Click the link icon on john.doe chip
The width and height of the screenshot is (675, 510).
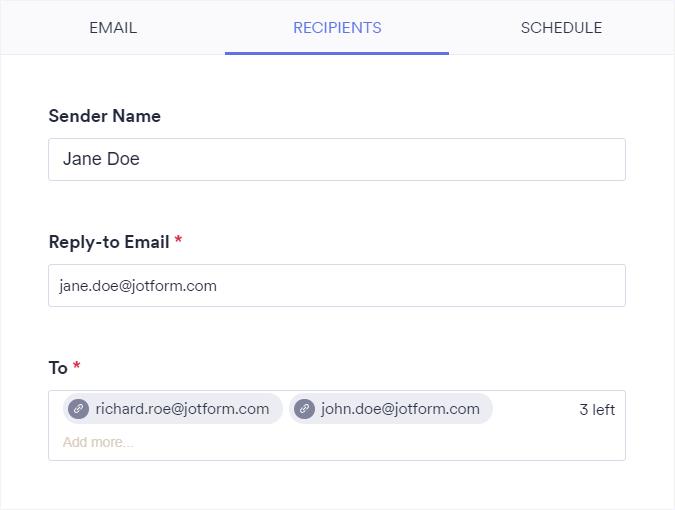tap(304, 409)
